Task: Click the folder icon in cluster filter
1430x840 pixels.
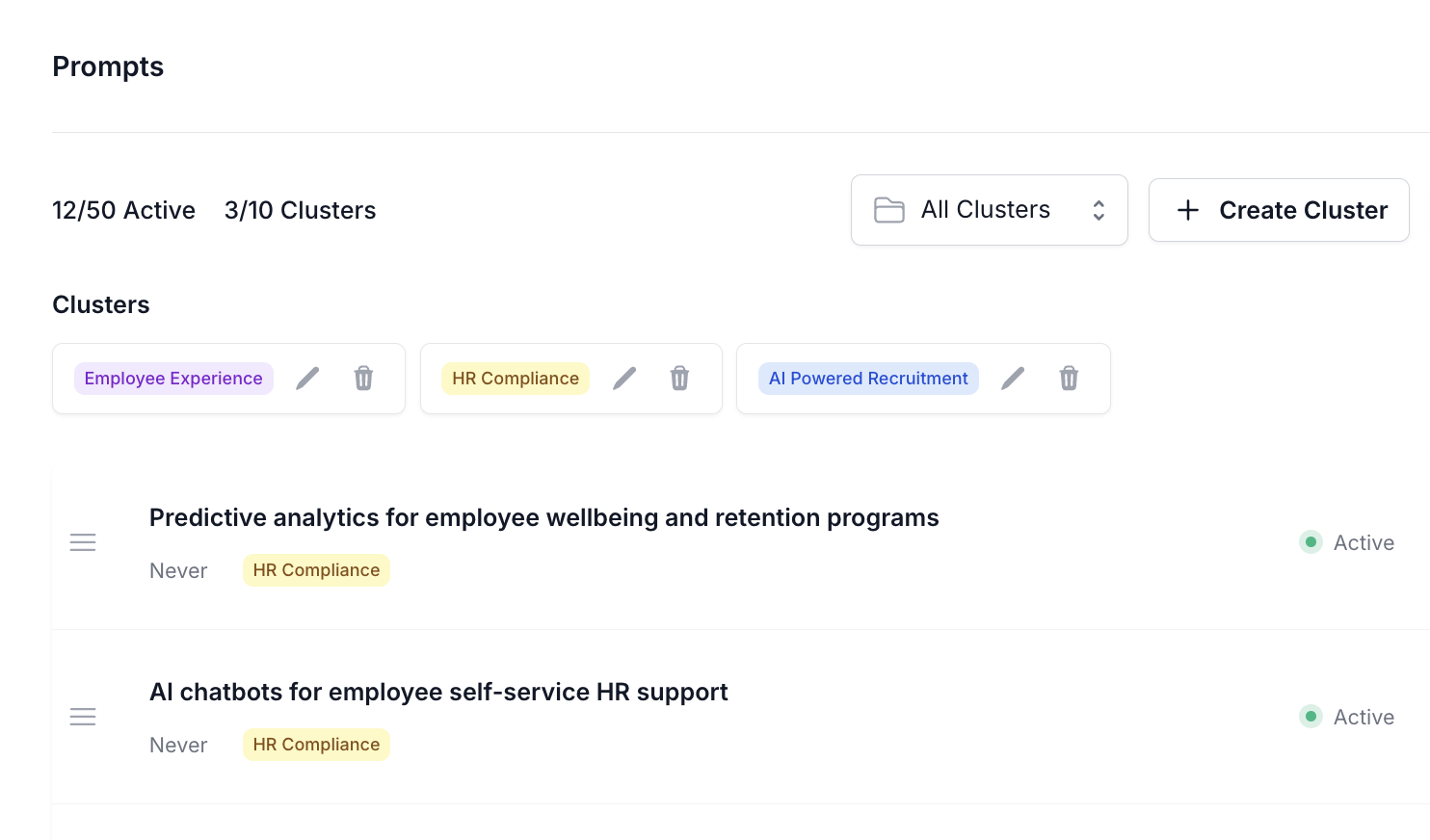Action: click(x=888, y=210)
